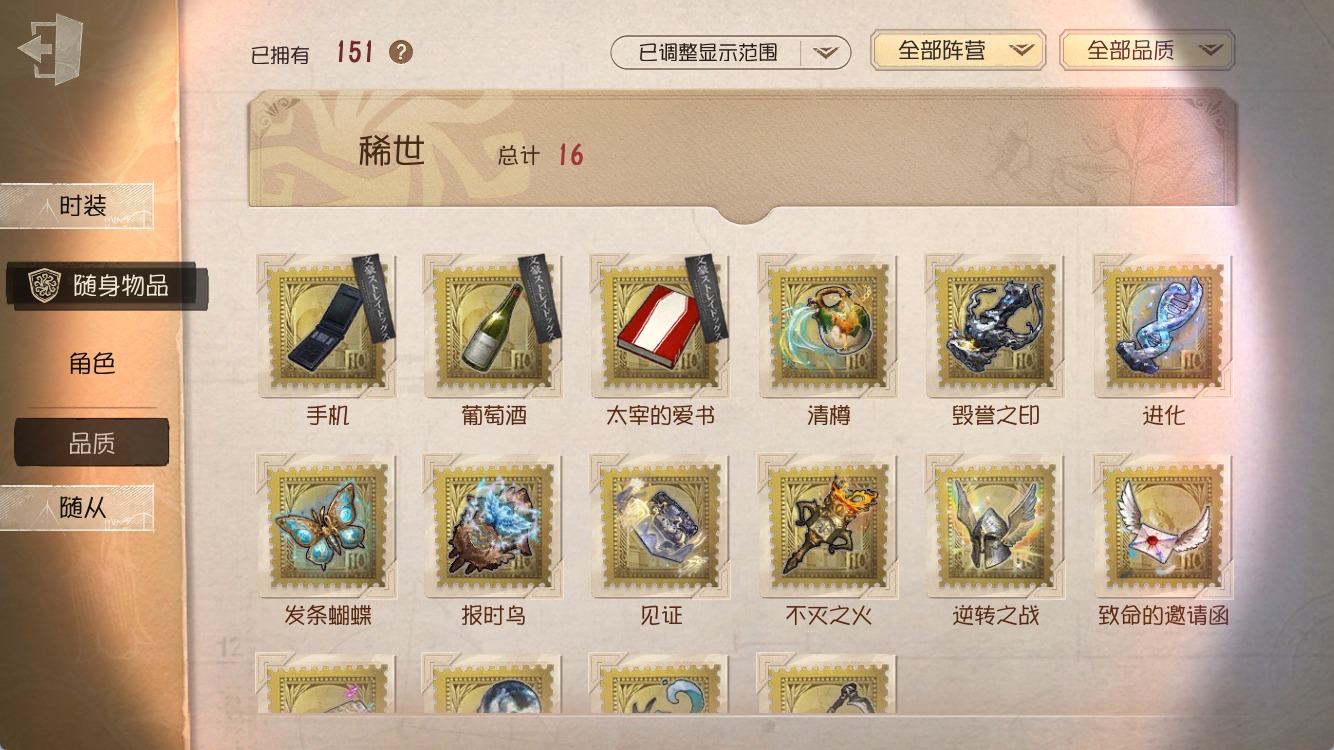Select the 毁誉之印 accessory thumbnail
This screenshot has height=750, width=1334.
995,326
